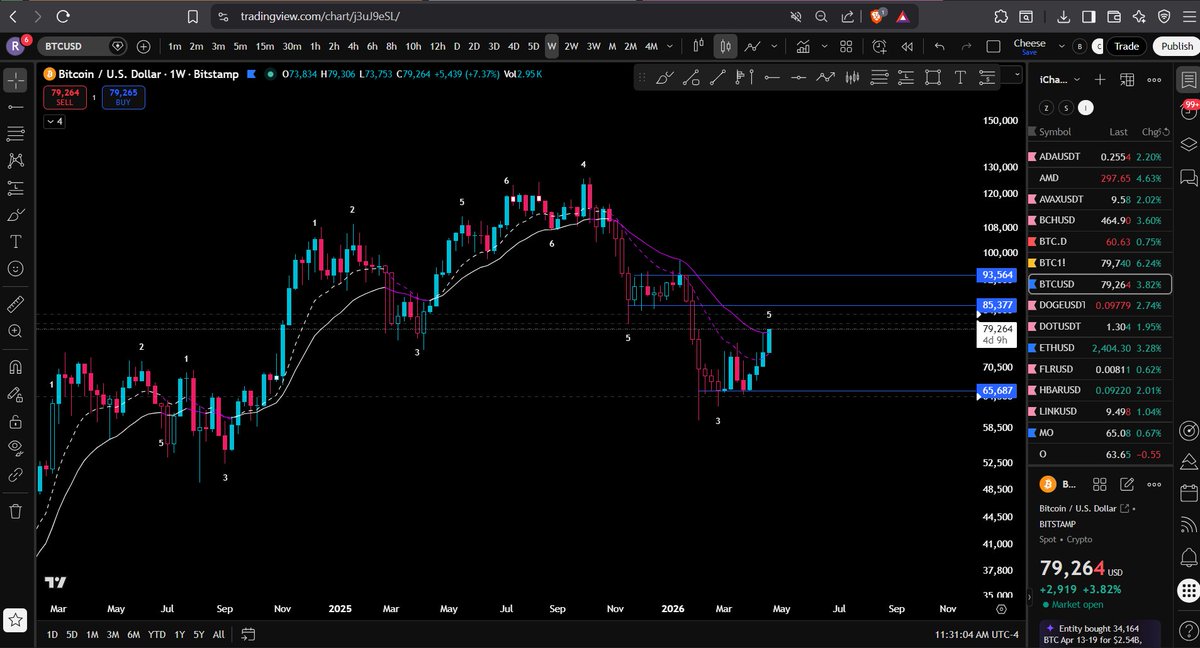Open the watchlist panel icon in right sidebar
The image size is (1200, 648).
[x=1189, y=80]
